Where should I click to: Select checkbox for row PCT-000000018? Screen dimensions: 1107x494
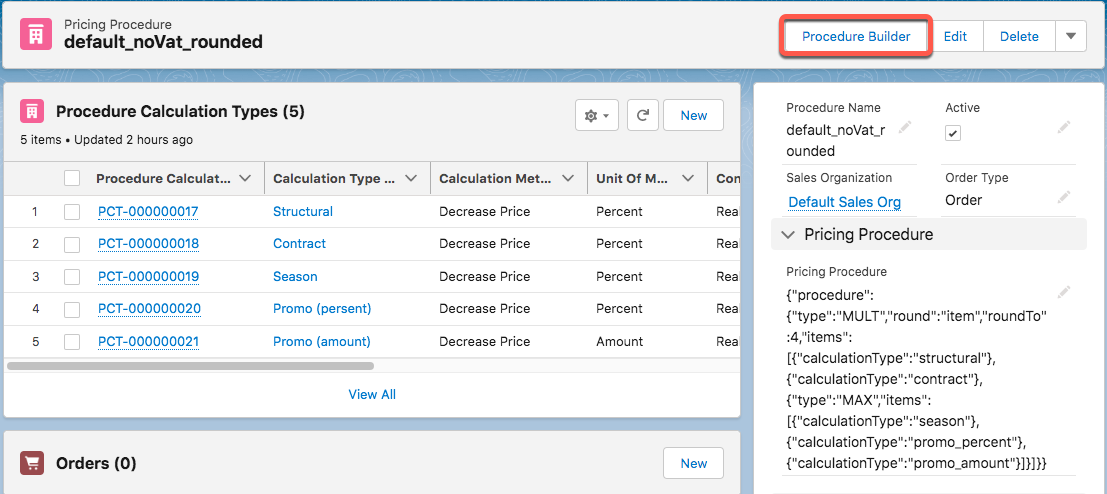[72, 243]
